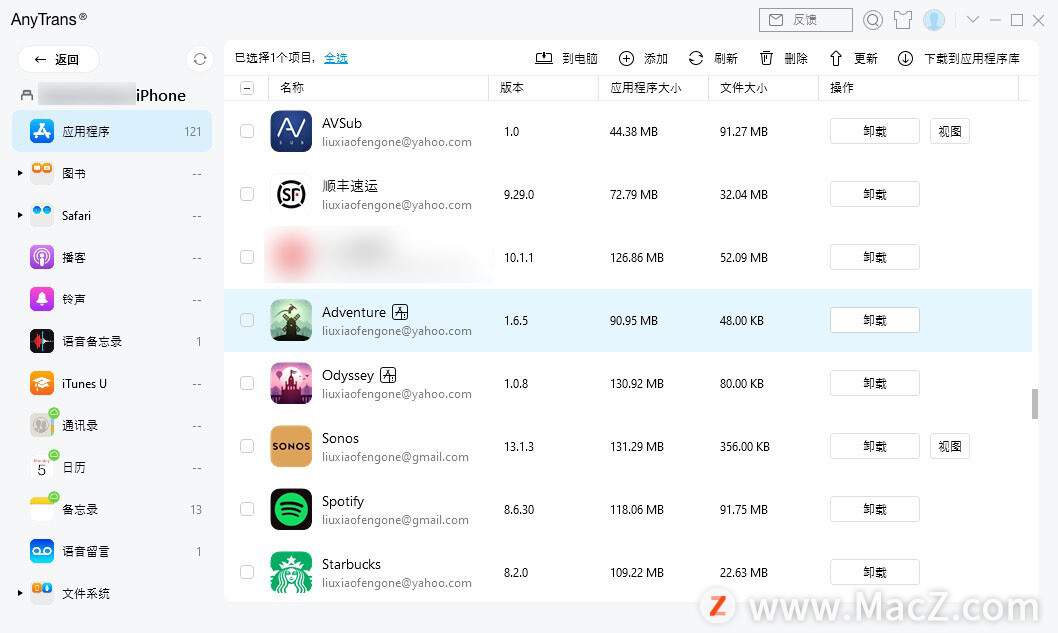Click the App Store badge next to Adventure
The height and width of the screenshot is (633, 1058).
(400, 312)
